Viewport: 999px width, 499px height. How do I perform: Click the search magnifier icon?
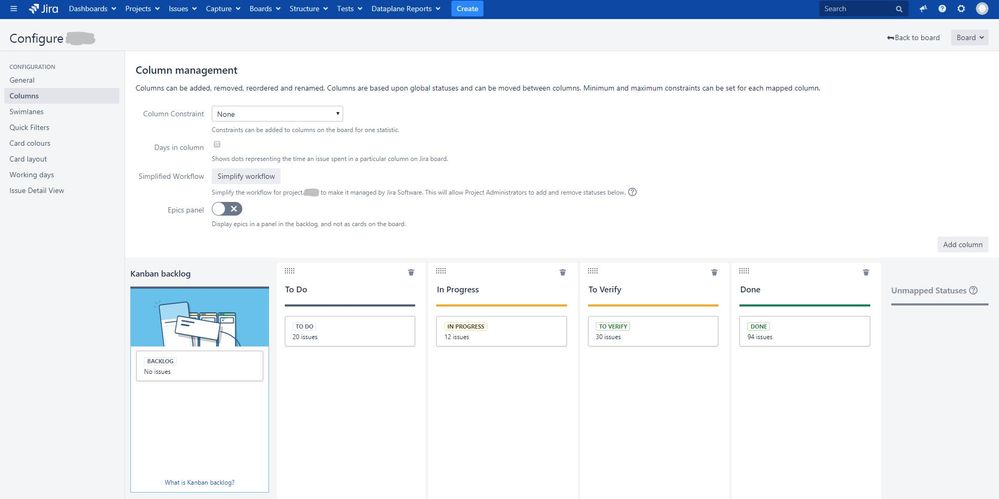pos(899,9)
